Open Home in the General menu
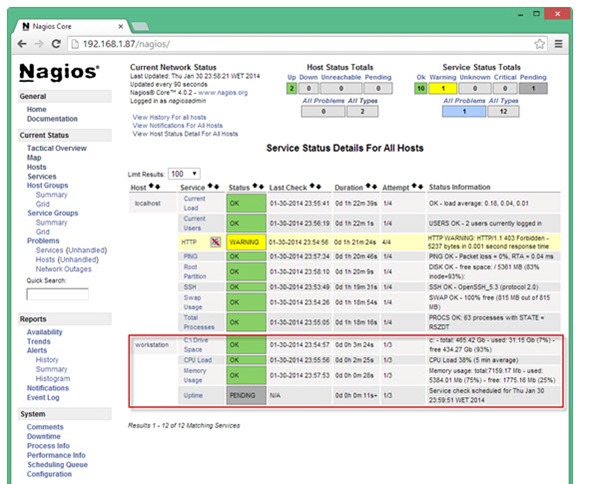This screenshot has width=600, height=484. click(x=36, y=109)
